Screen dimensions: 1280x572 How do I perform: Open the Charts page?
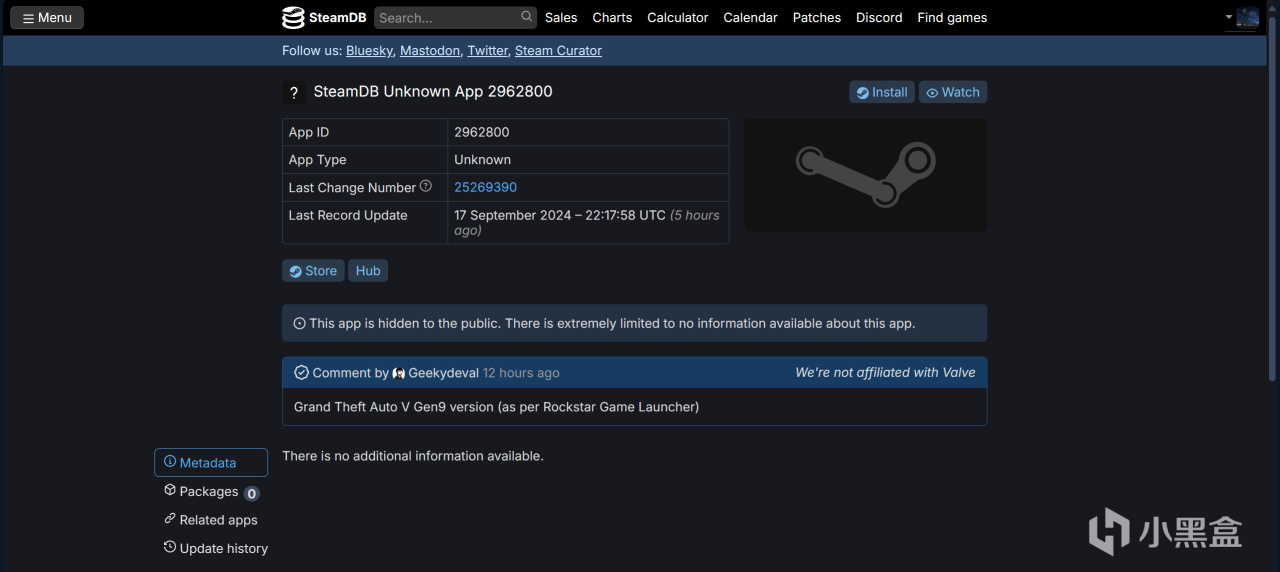pyautogui.click(x=612, y=17)
